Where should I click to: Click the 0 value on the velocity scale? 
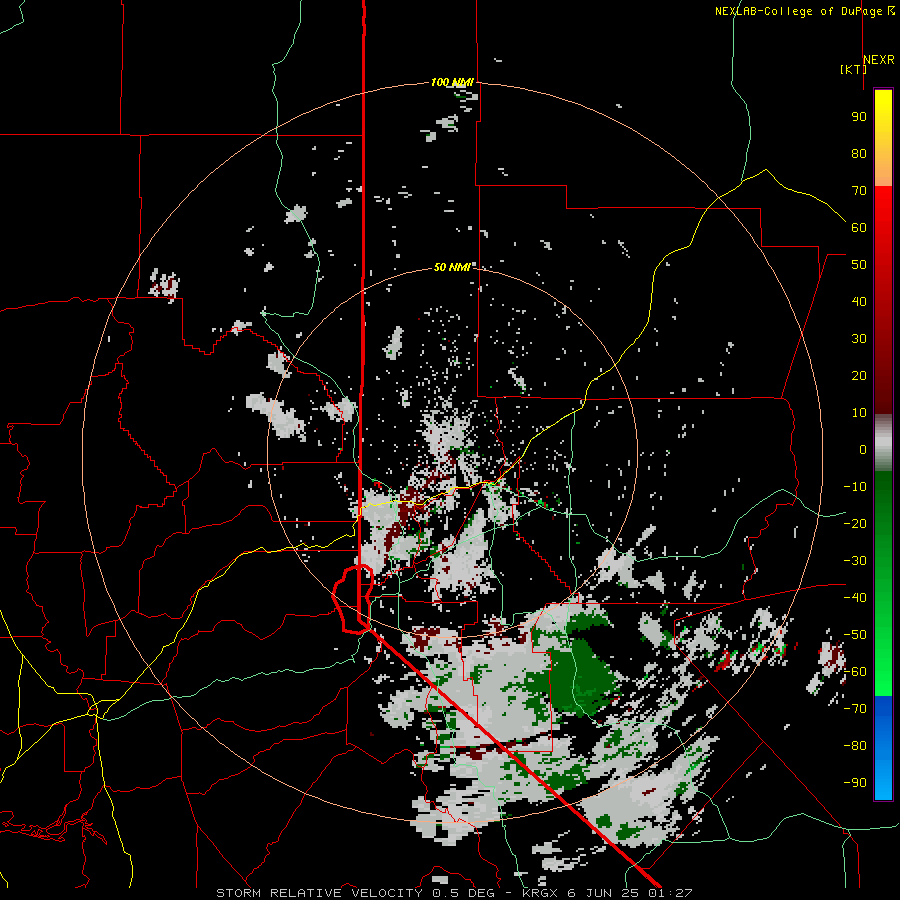click(x=863, y=450)
